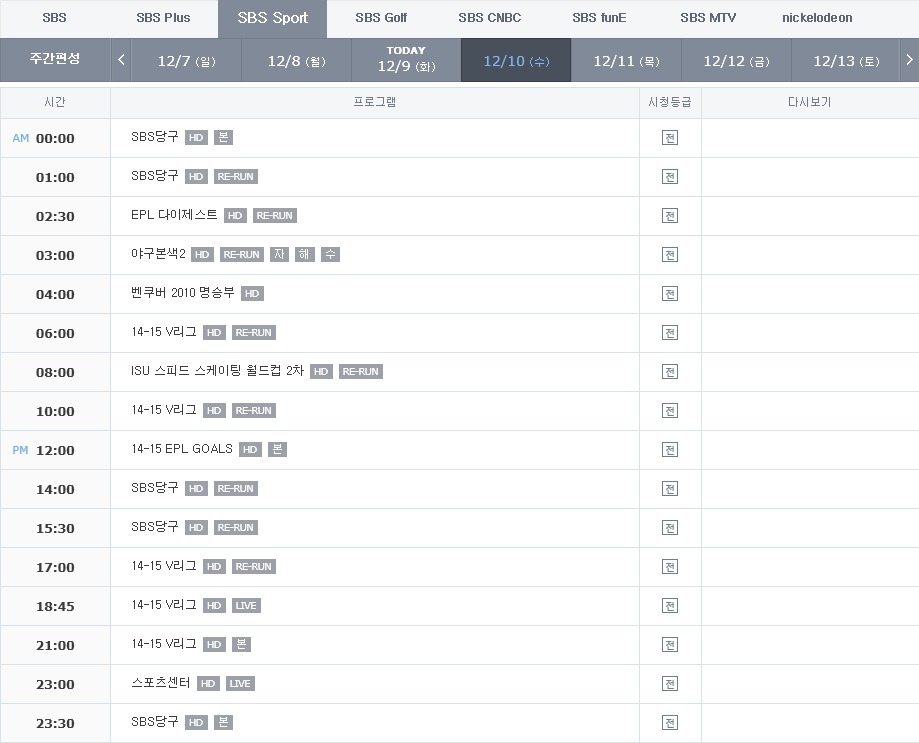Screen dimensions: 919x743
Task: Click 자 badge next to 야구본색2
Action: (x=280, y=255)
